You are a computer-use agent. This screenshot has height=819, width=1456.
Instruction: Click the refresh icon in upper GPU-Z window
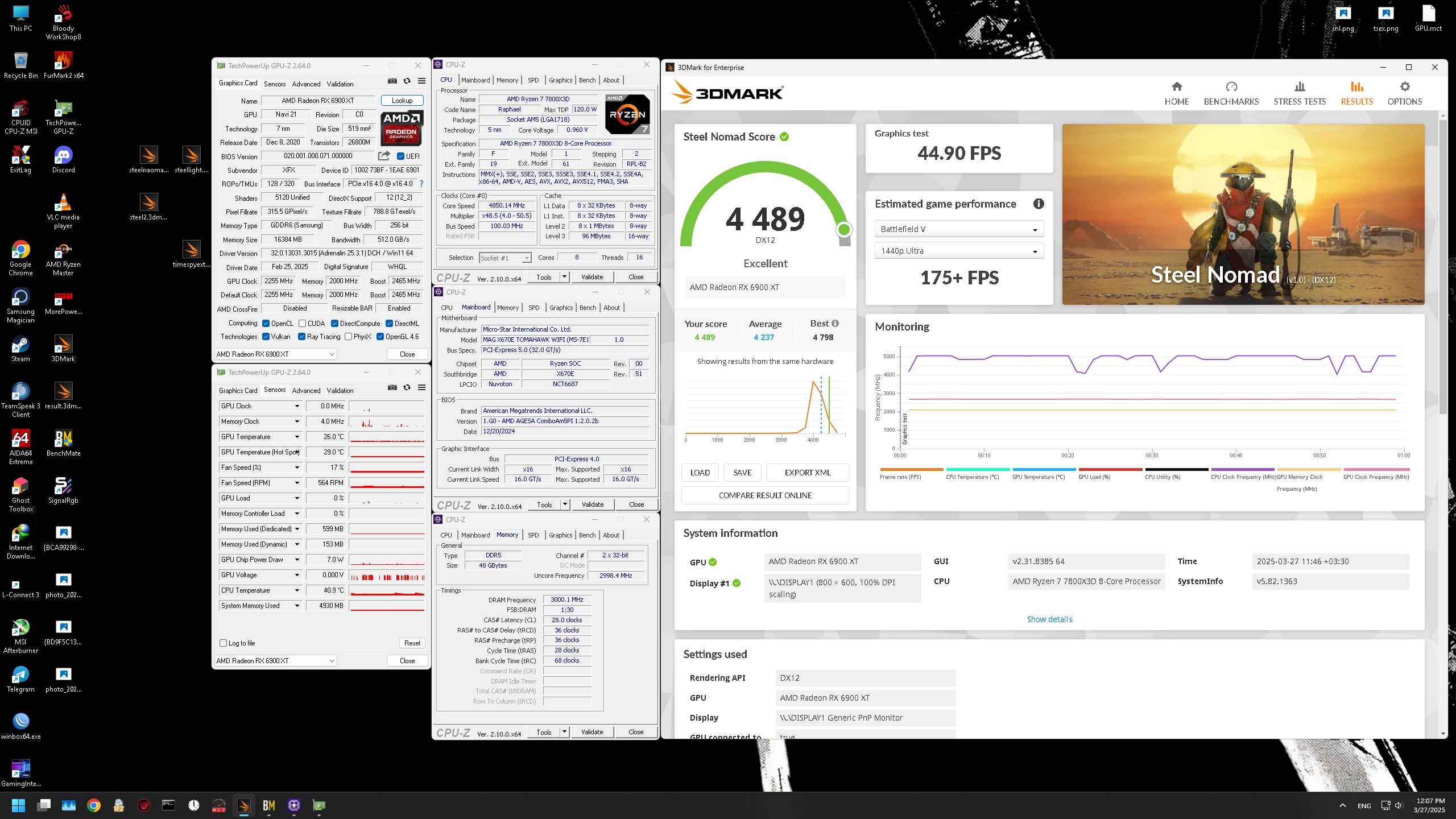[407, 81]
